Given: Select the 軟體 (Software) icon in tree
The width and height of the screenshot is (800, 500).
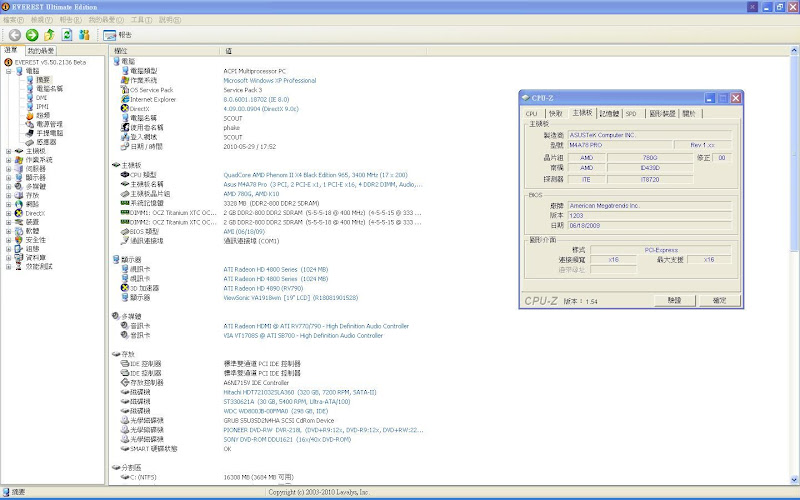Looking at the screenshot, I should [x=19, y=231].
